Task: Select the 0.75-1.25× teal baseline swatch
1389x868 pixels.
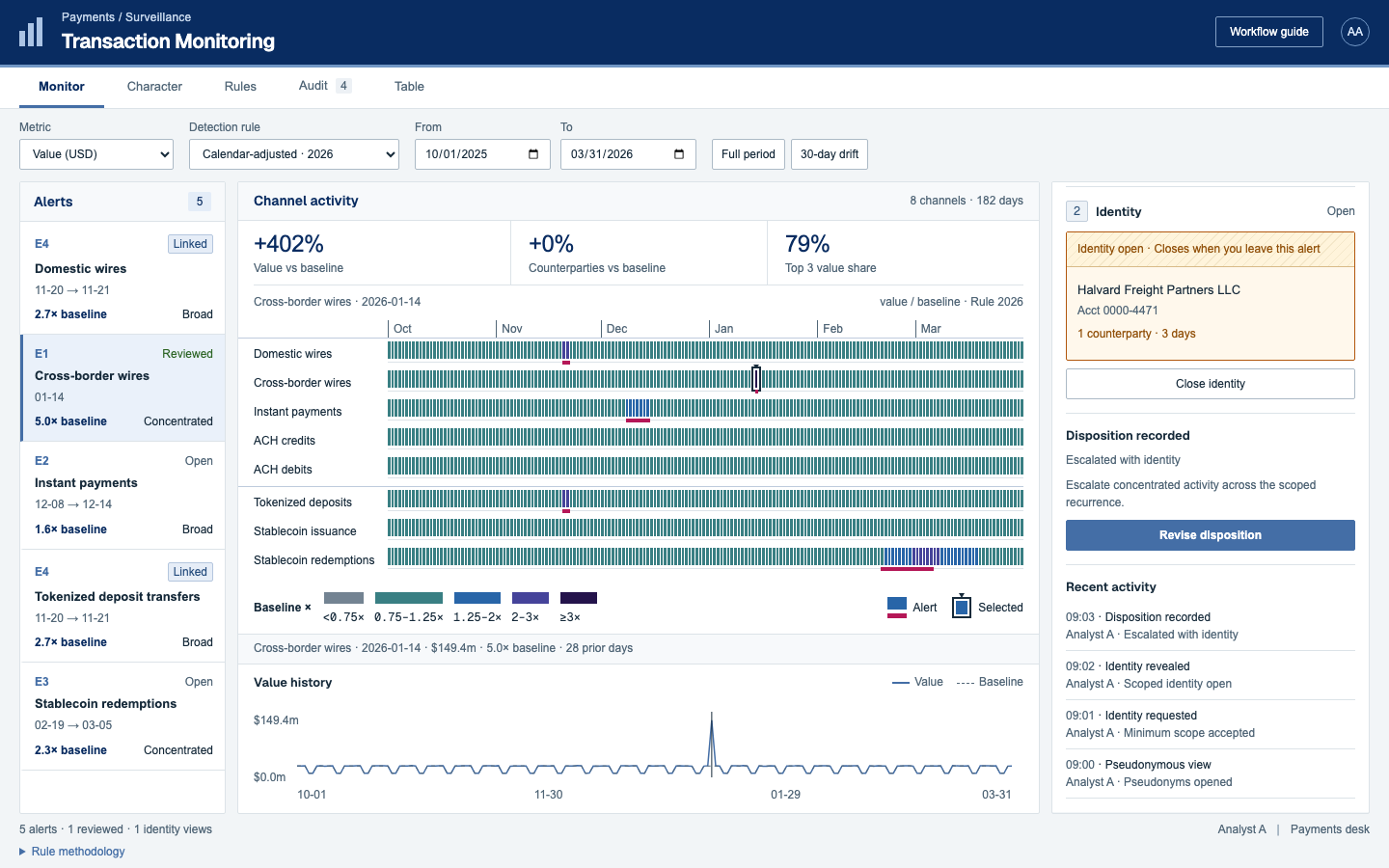Action: coord(409,598)
